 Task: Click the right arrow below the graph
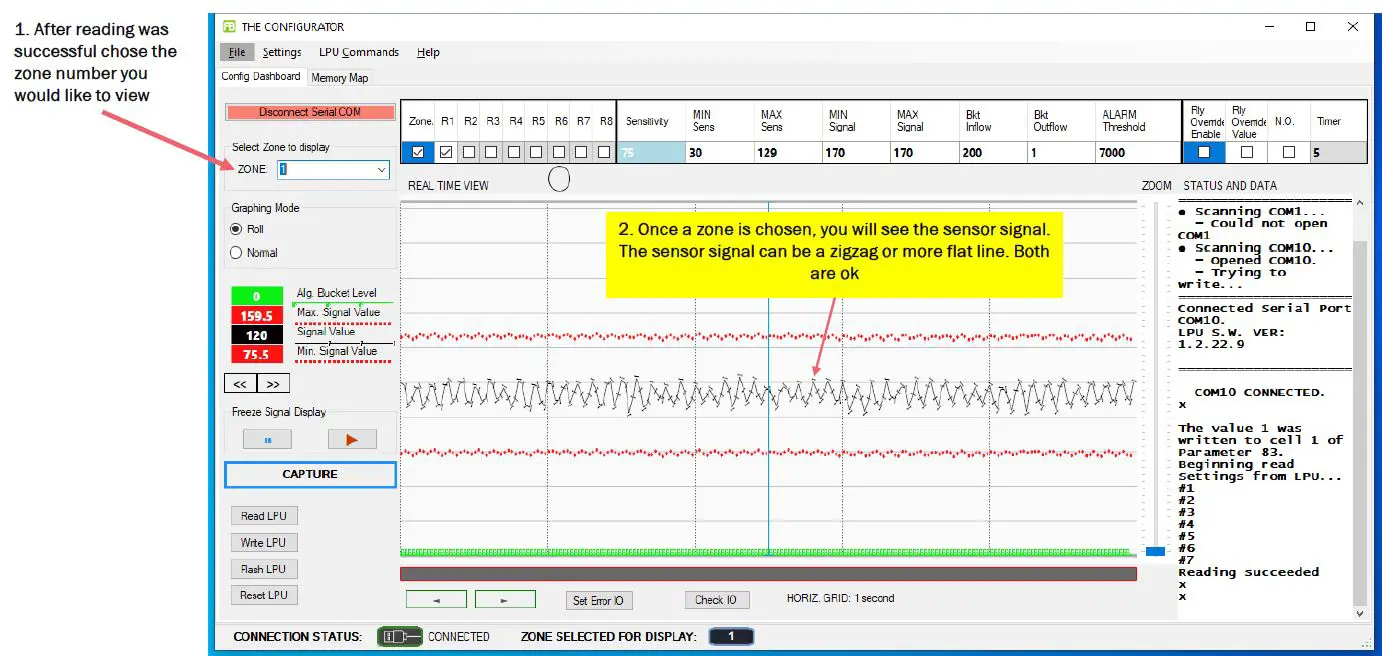point(505,599)
